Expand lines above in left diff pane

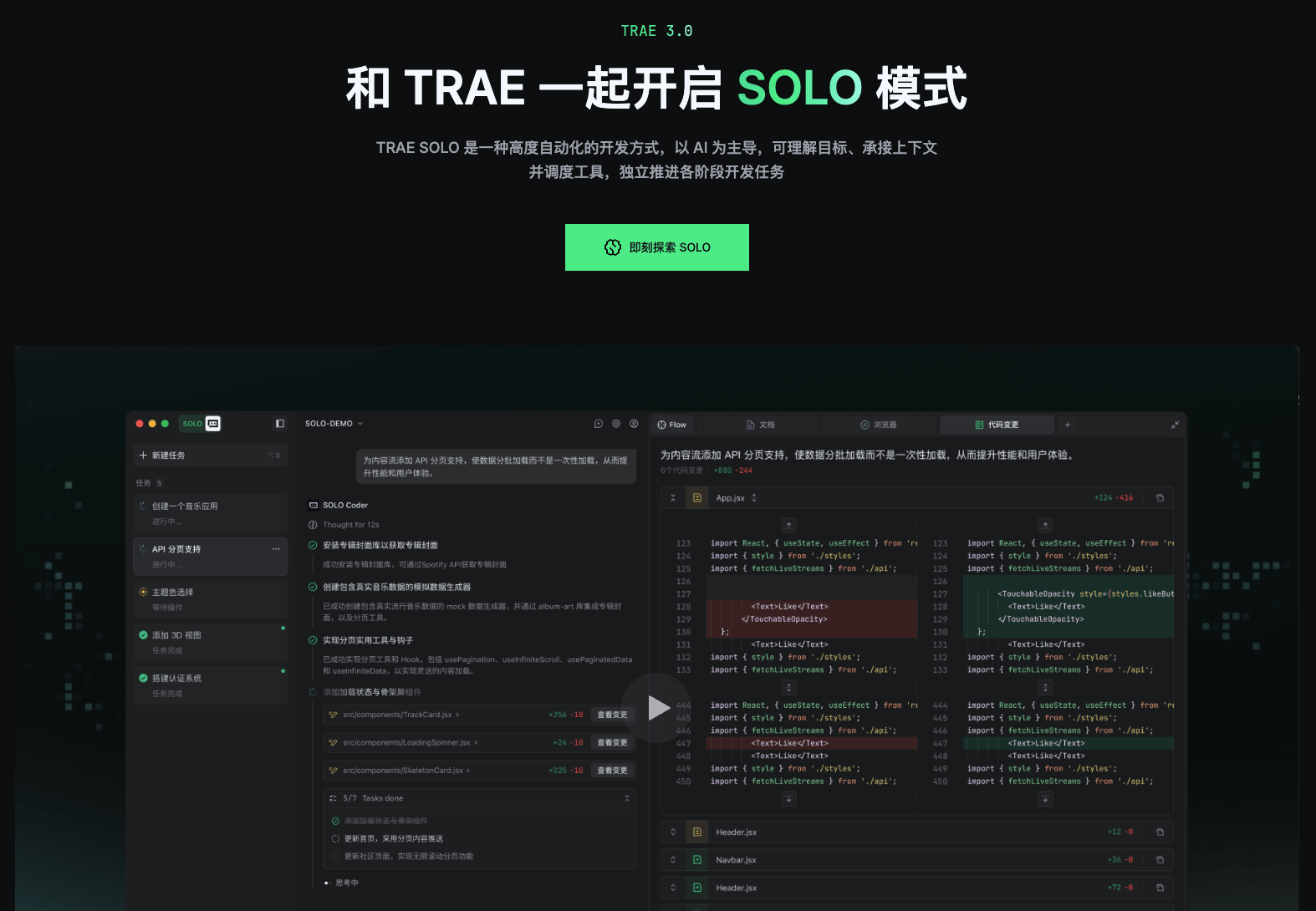pos(788,525)
